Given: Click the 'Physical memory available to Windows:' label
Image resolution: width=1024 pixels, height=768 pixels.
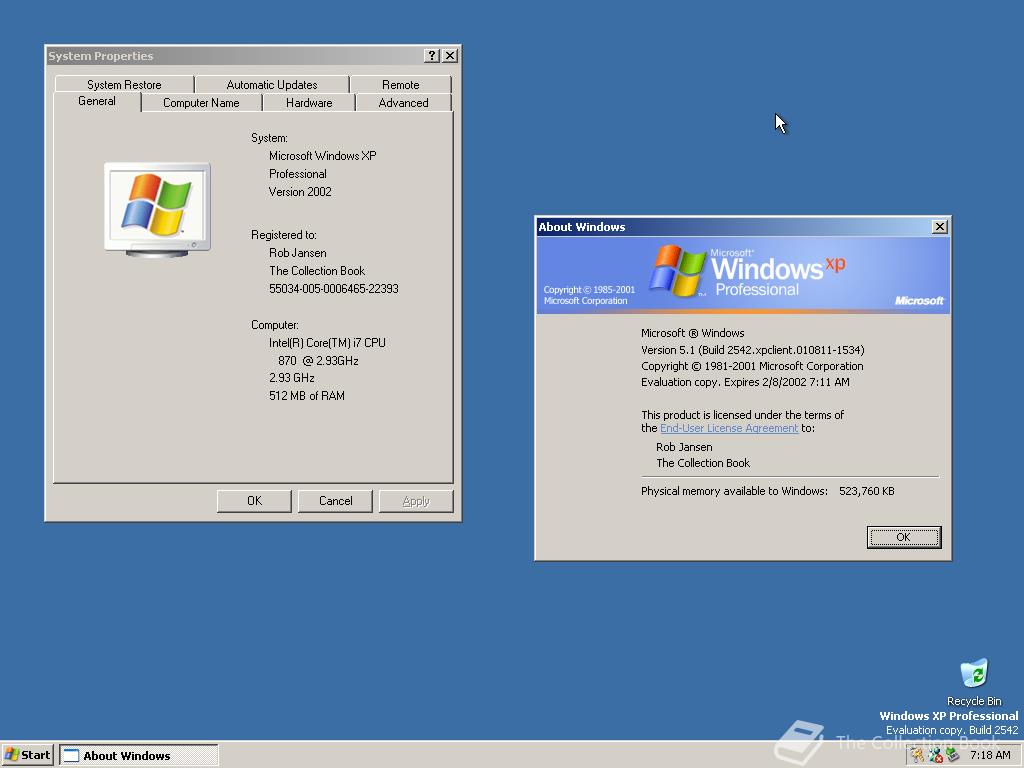Looking at the screenshot, I should point(734,491).
